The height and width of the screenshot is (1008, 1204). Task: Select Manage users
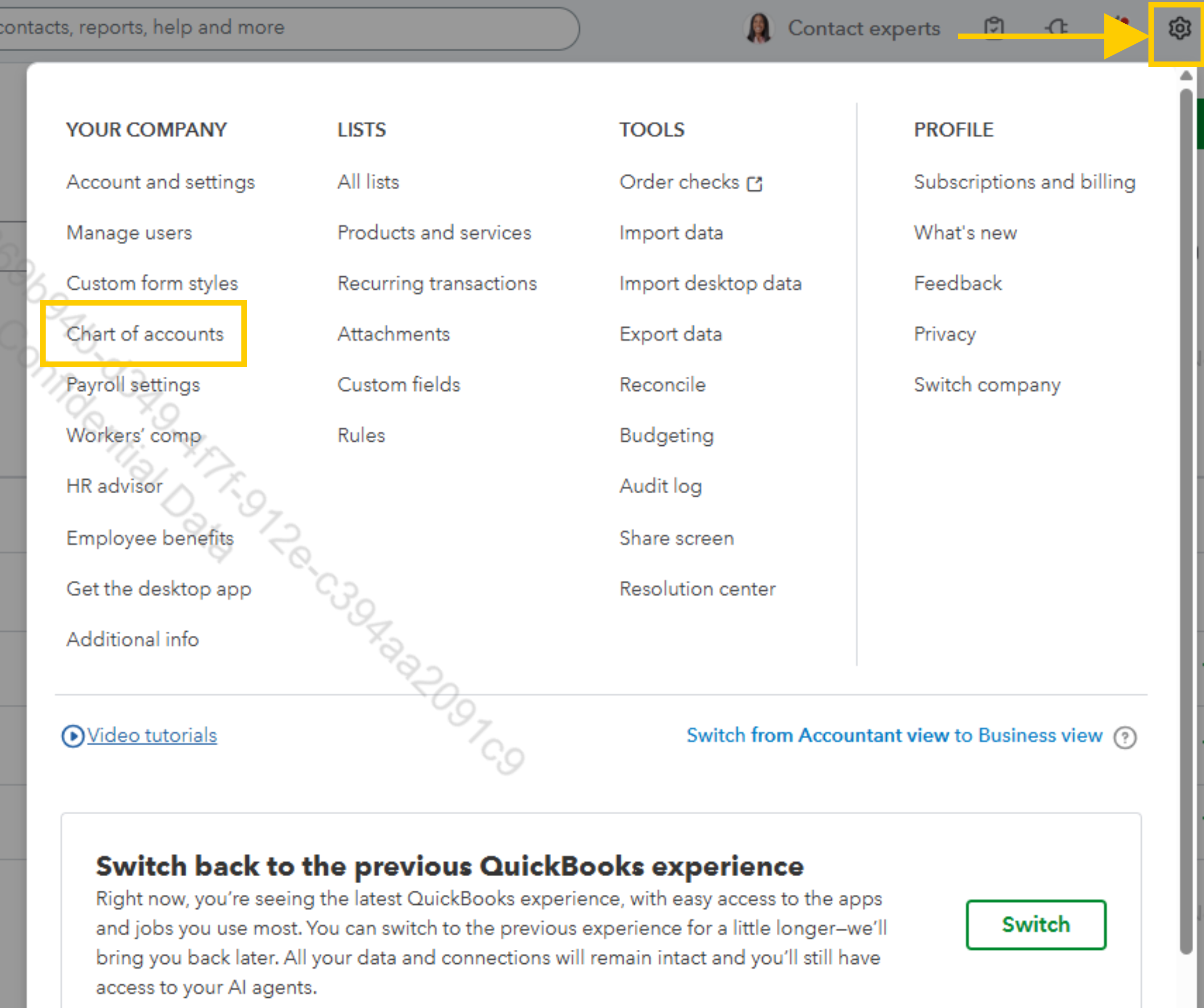click(129, 232)
